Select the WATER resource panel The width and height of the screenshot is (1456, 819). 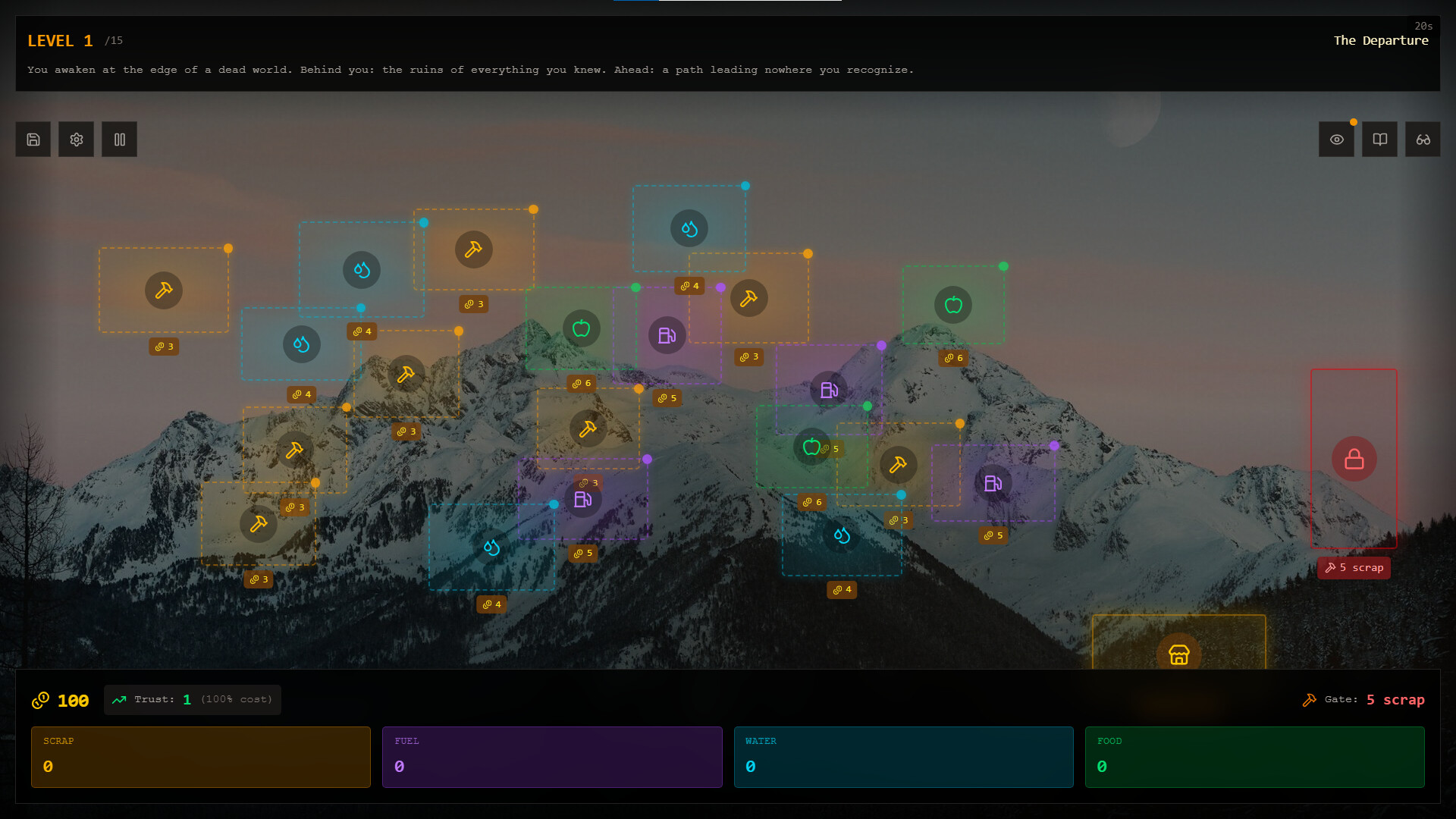tap(903, 757)
